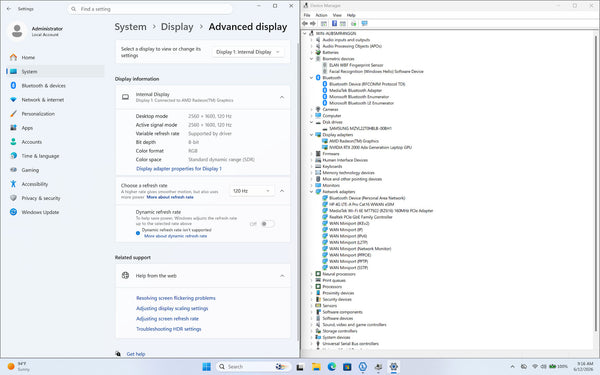The image size is (600, 375).
Task: Open the Help menu in Device Manager
Action: [x=351, y=15]
